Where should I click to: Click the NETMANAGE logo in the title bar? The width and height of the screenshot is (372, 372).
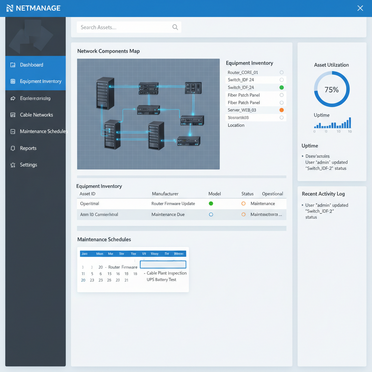(x=33, y=8)
